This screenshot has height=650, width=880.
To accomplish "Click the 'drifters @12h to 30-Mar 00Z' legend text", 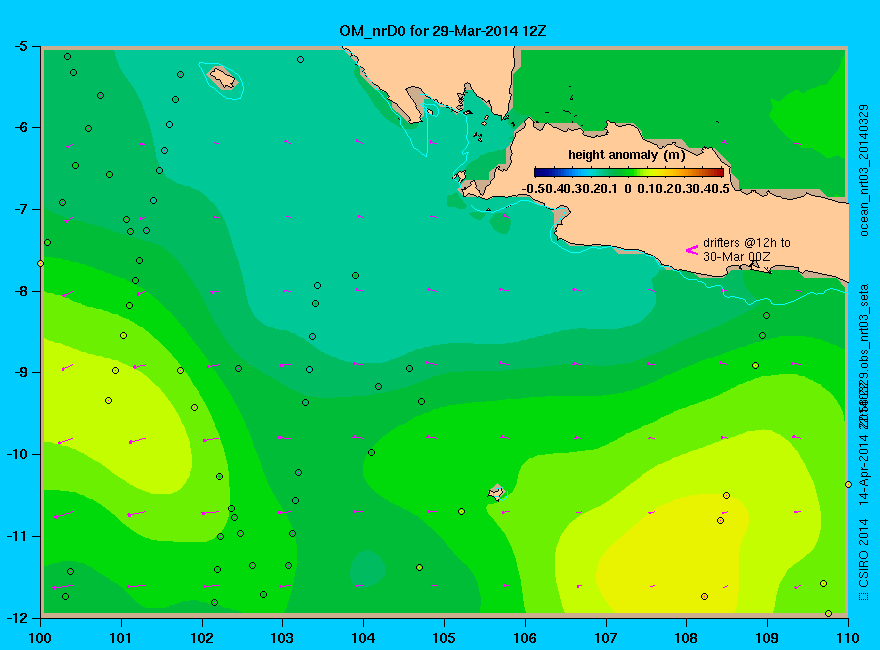I will click(x=746, y=250).
